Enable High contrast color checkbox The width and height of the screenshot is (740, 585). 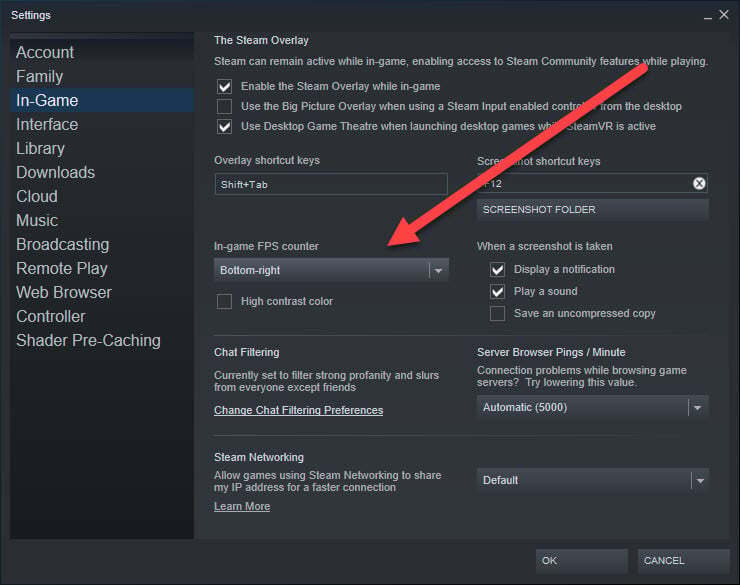coord(224,301)
